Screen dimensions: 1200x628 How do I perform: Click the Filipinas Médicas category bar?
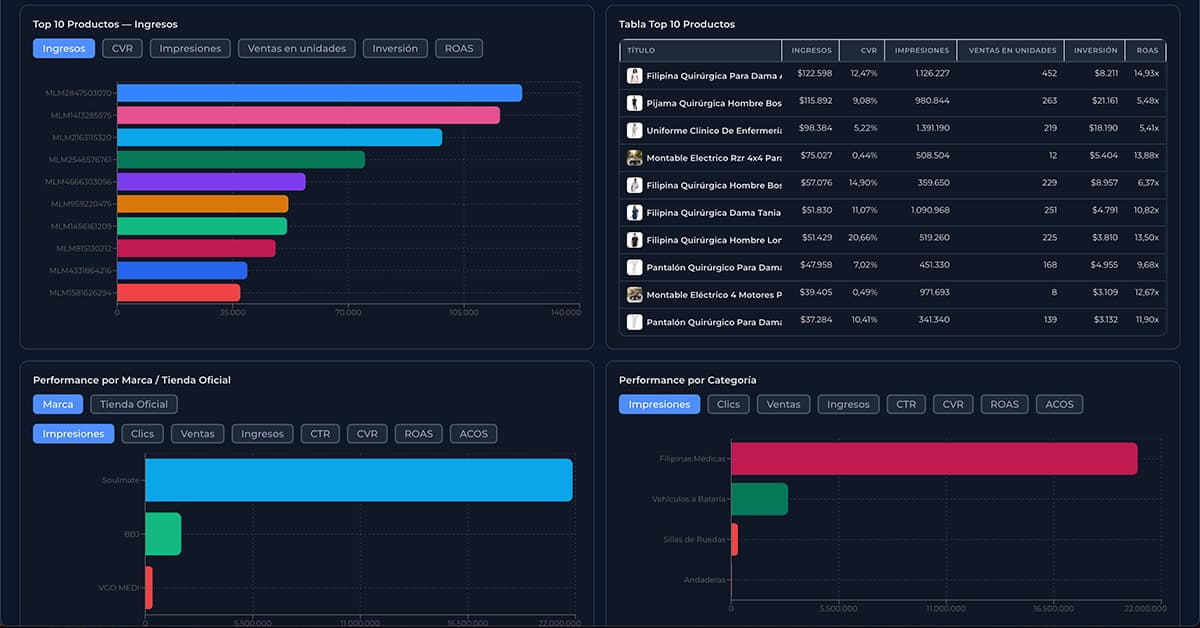[x=934, y=458]
